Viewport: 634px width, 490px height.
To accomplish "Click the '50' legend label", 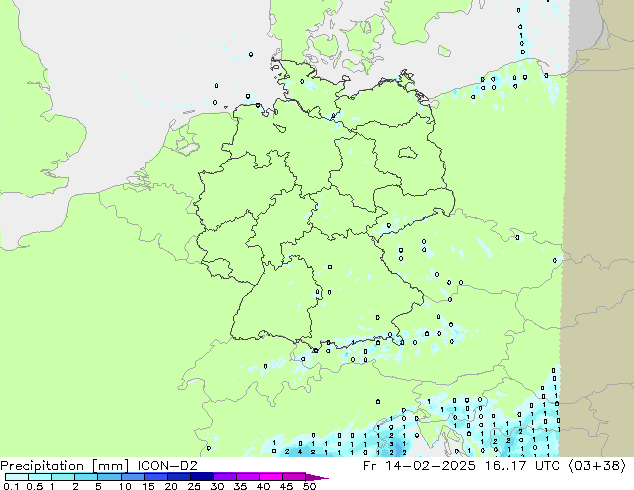I will [x=310, y=486].
